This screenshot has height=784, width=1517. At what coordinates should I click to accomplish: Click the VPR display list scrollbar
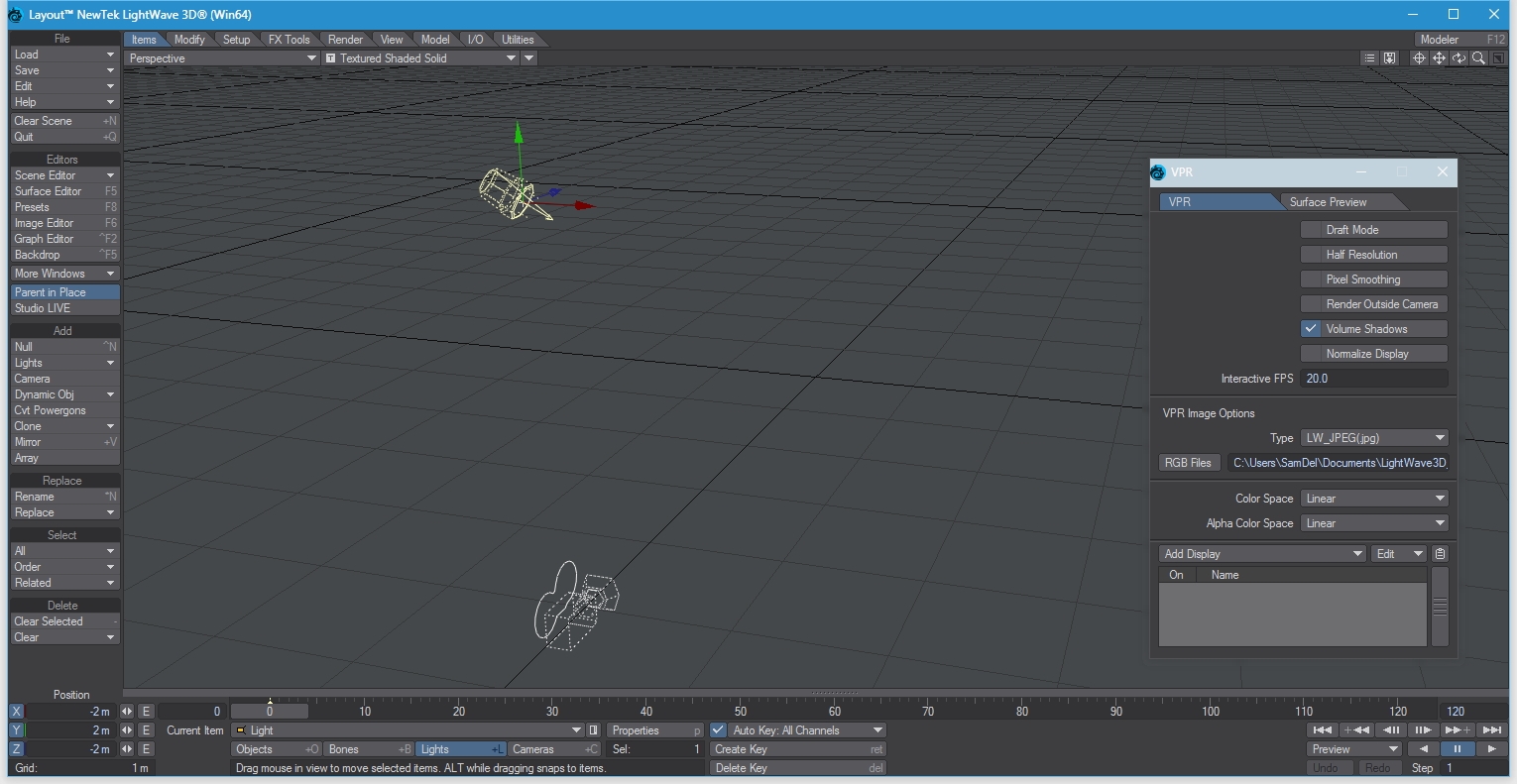[1440, 607]
